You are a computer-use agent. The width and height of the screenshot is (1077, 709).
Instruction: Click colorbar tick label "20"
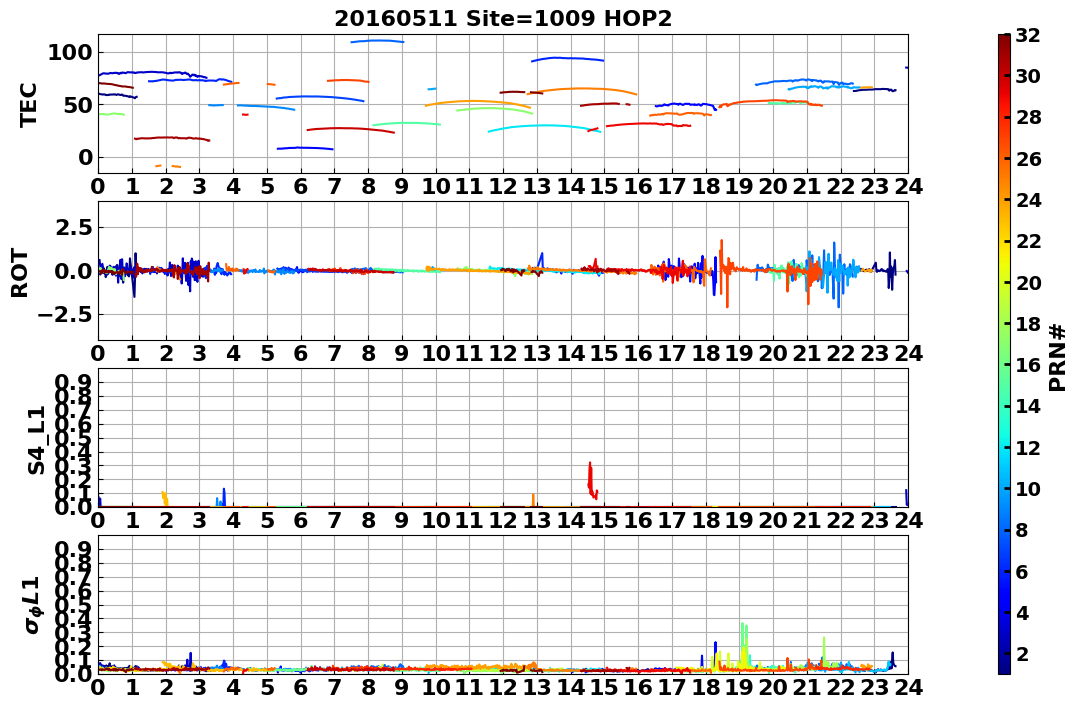coord(1028,282)
